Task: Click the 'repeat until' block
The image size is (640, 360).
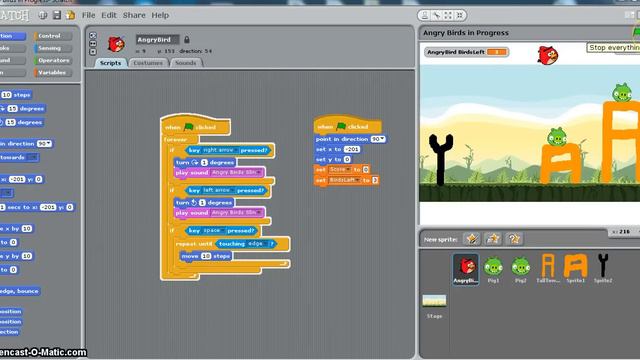Action: [x=194, y=244]
